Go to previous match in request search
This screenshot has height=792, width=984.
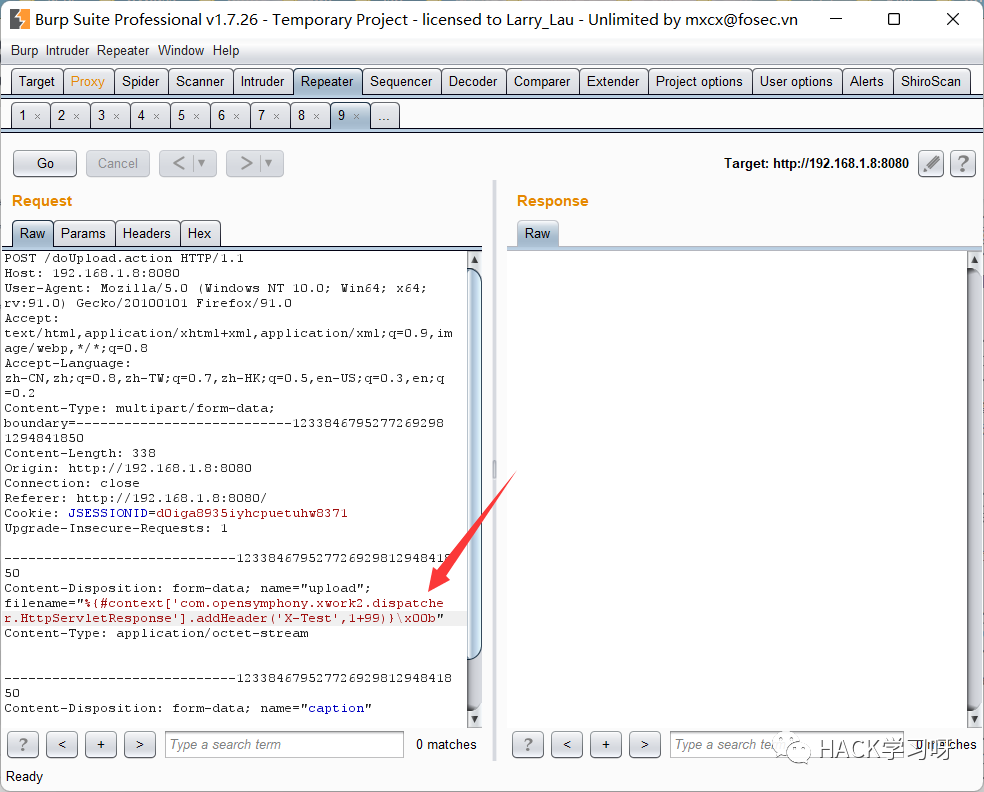pyautogui.click(x=62, y=744)
